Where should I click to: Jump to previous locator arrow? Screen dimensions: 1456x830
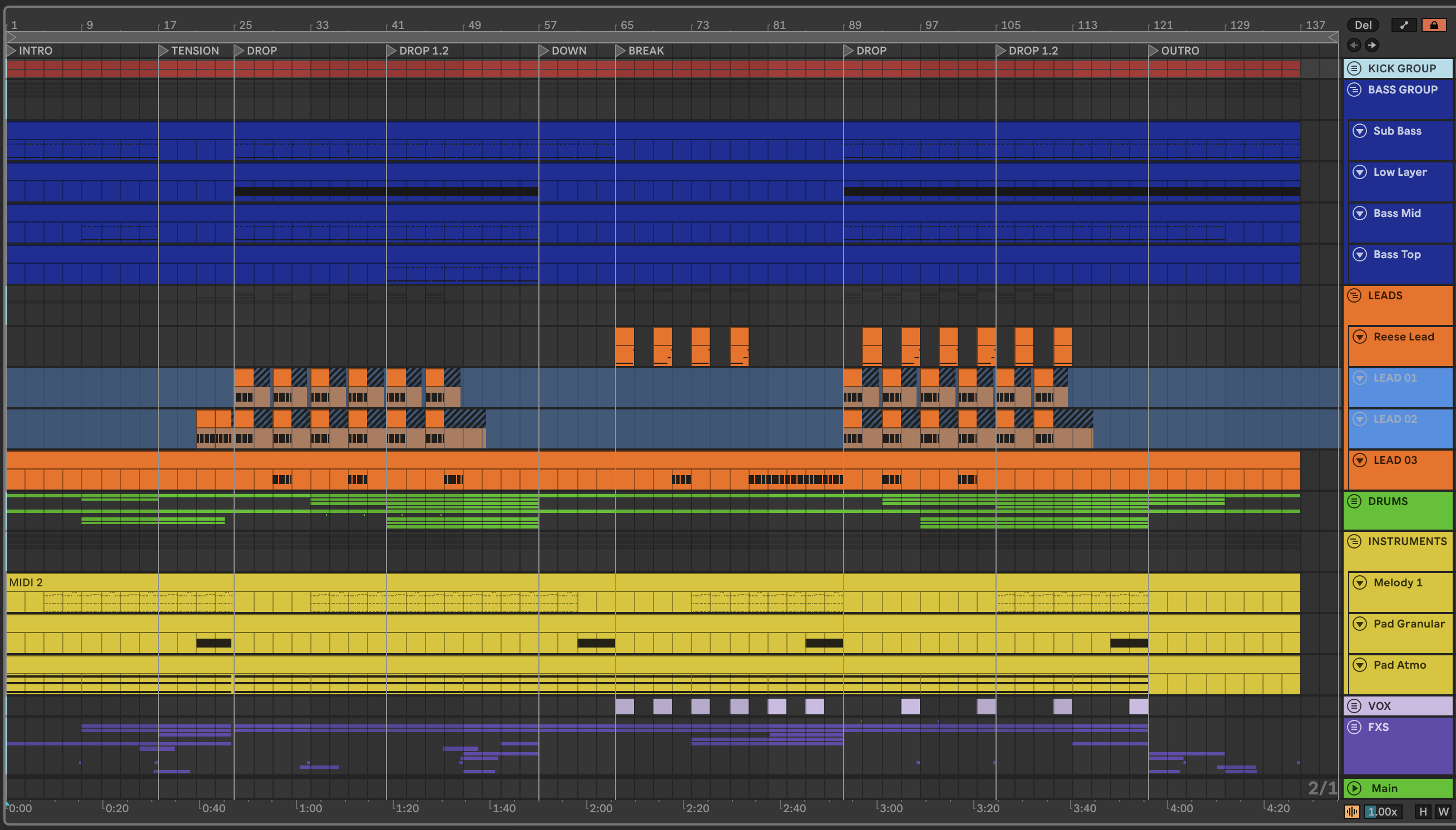(1354, 45)
